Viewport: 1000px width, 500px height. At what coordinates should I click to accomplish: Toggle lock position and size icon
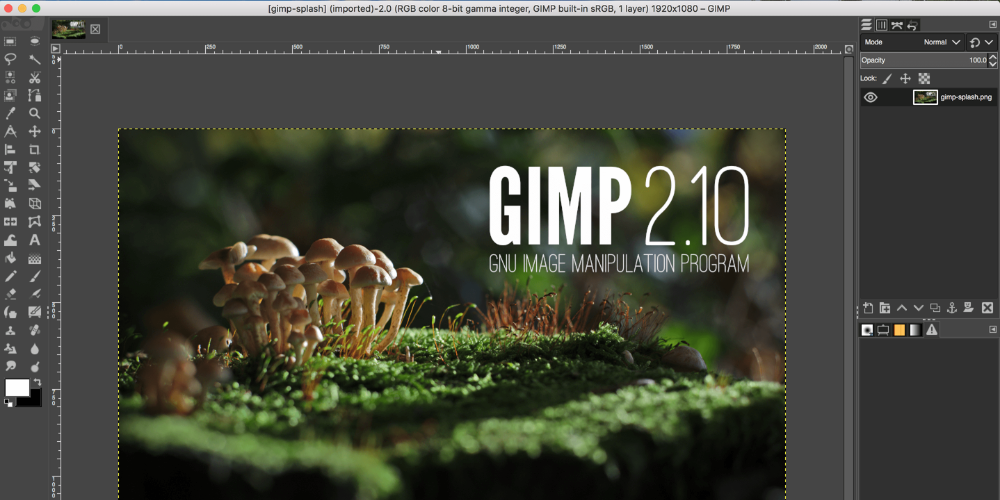905,78
